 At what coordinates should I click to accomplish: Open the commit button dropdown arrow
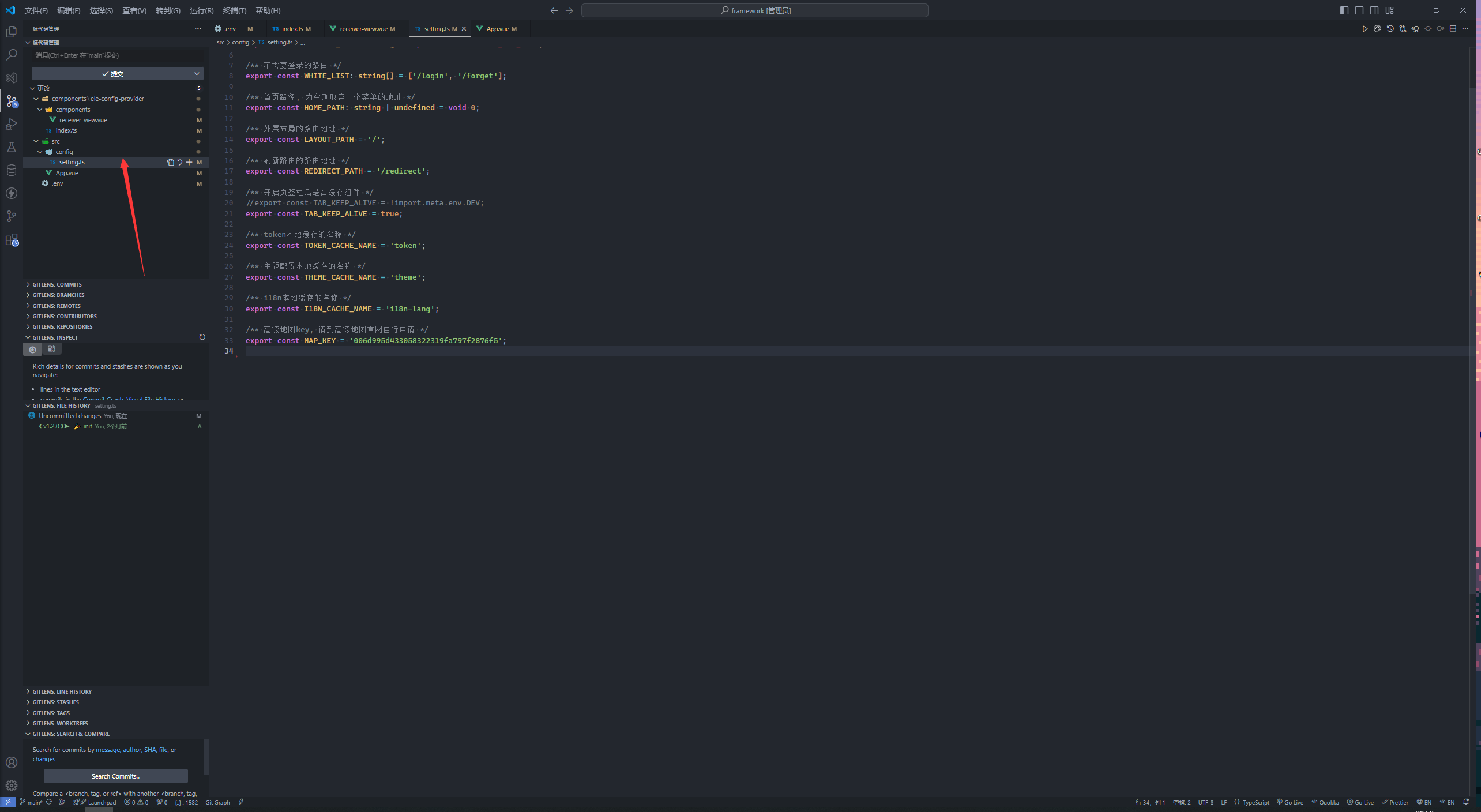pyautogui.click(x=197, y=74)
